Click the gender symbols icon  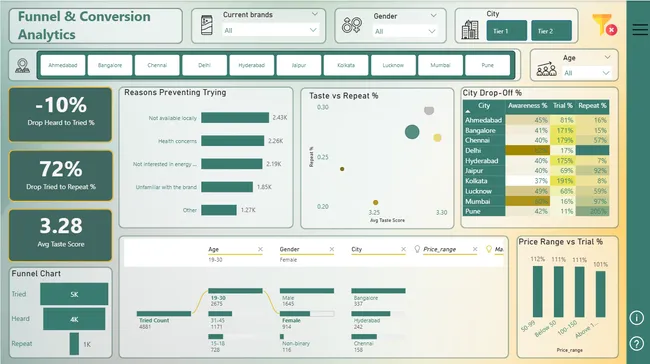(x=352, y=25)
